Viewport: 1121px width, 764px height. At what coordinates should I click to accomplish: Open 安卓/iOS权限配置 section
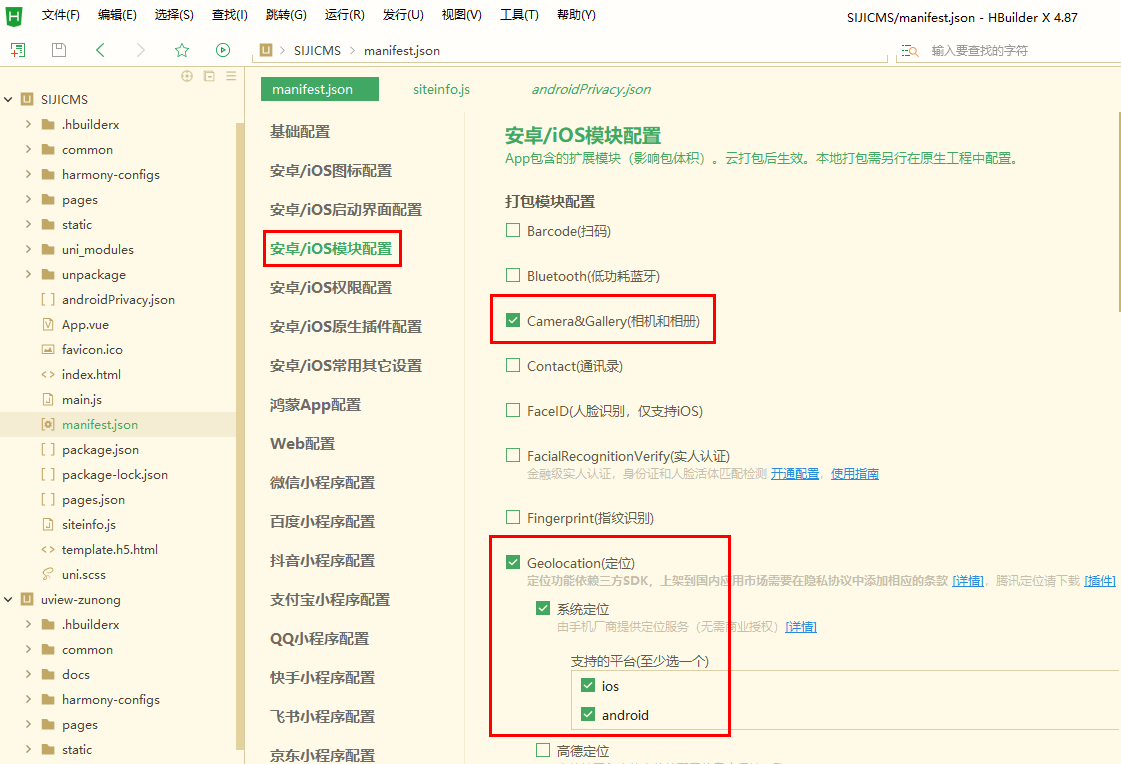tap(331, 288)
